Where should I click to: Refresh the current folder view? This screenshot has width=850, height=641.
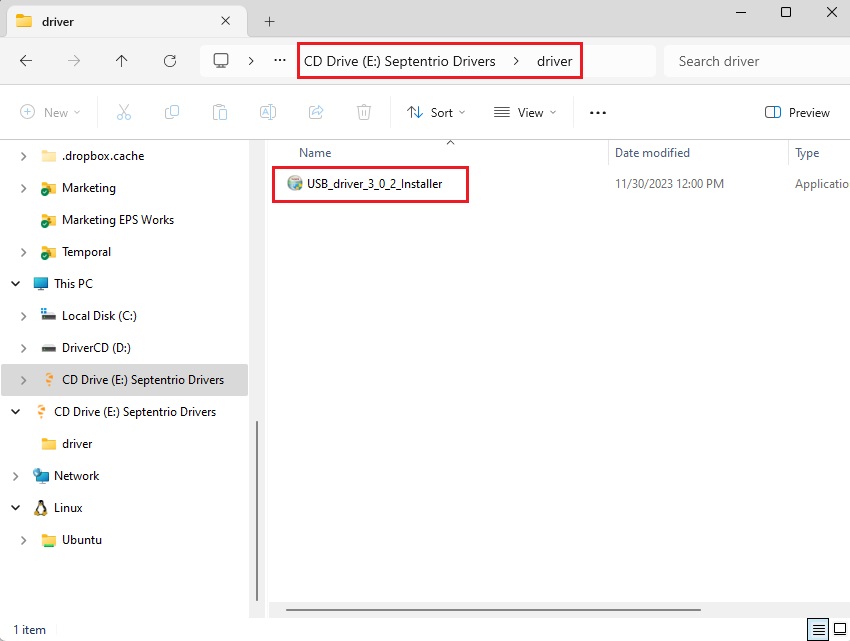pos(170,61)
